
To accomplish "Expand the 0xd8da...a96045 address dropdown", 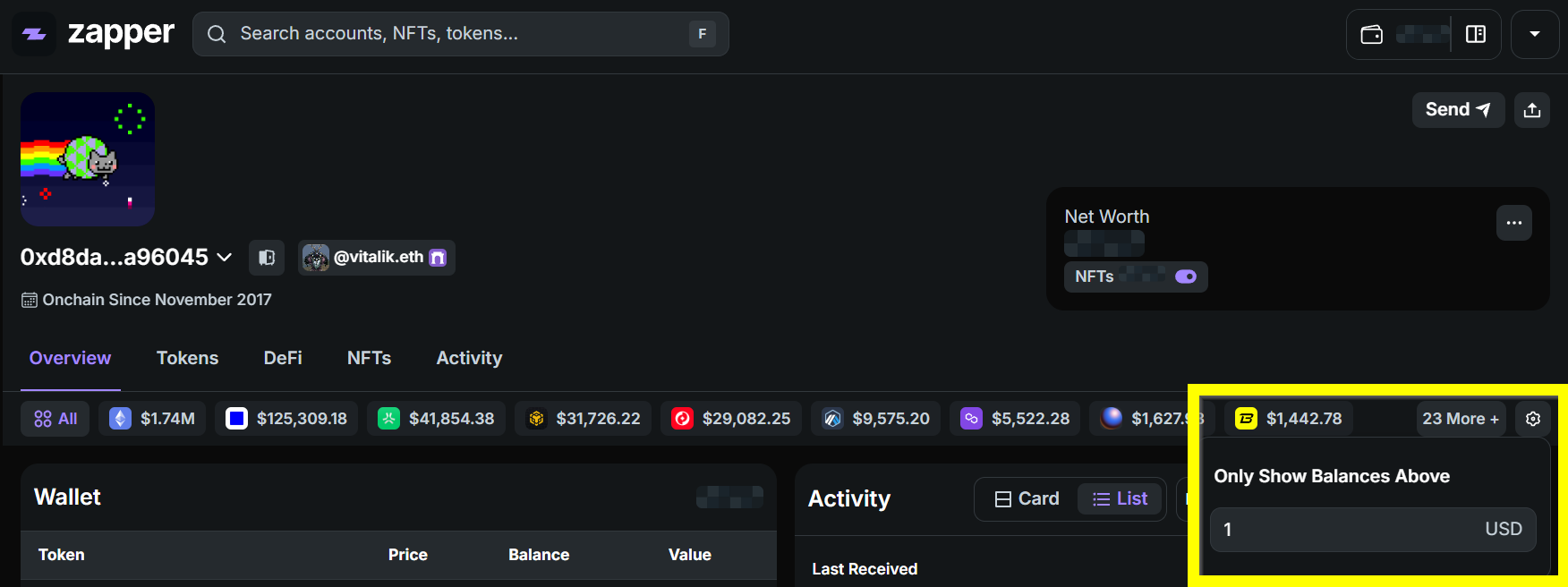I will pyautogui.click(x=225, y=258).
